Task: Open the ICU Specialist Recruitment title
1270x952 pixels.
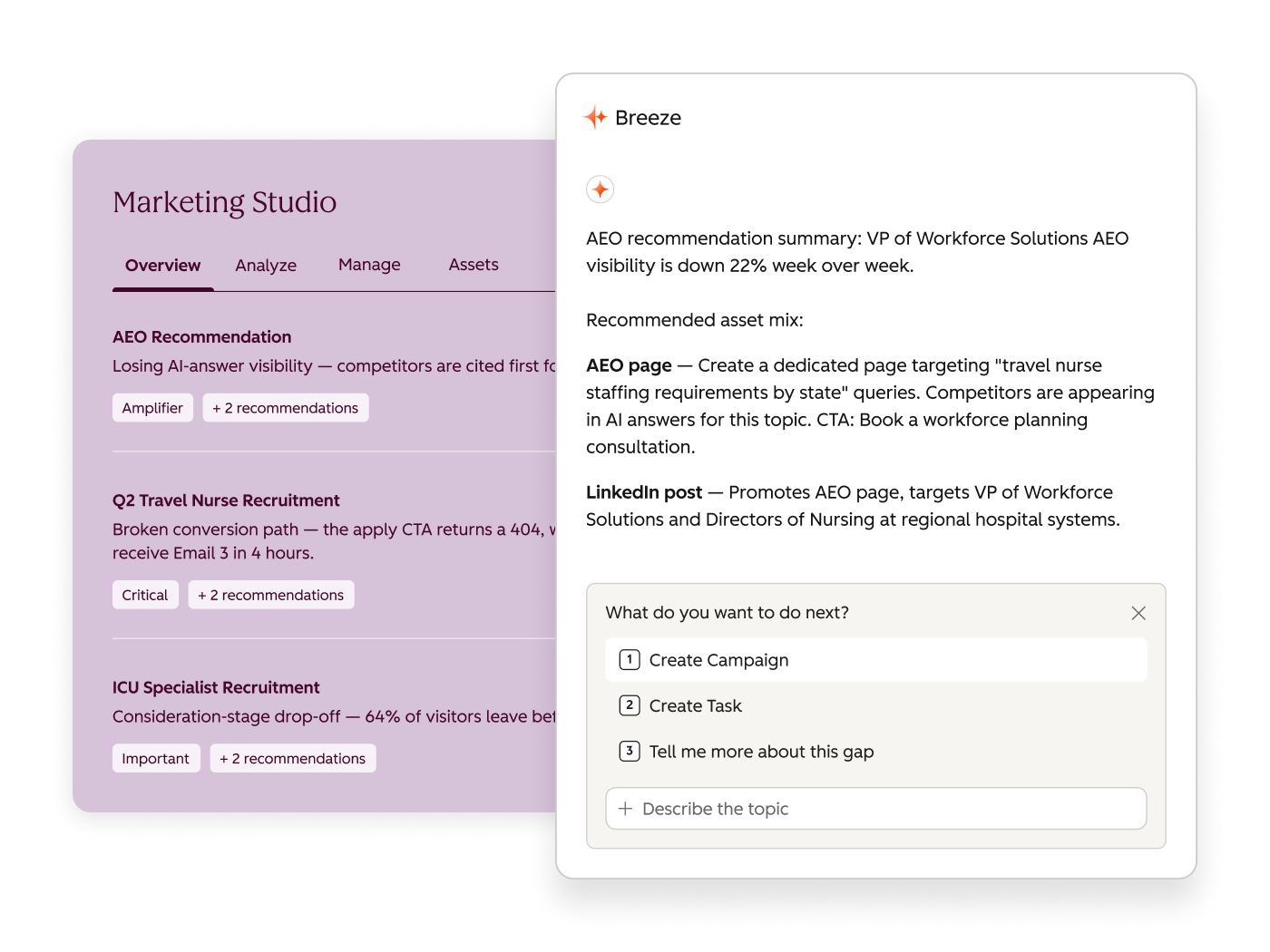Action: point(216,687)
